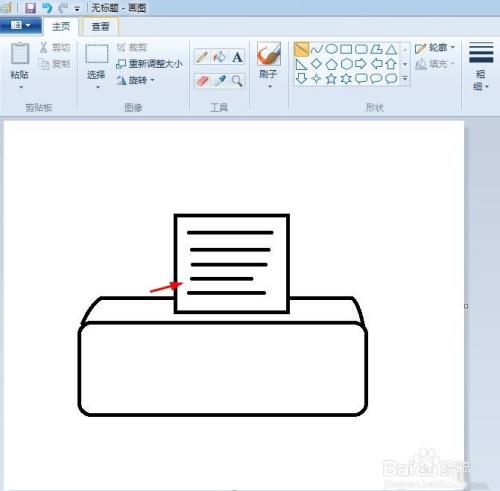Image resolution: width=500 pixels, height=491 pixels.
Task: Select the Left arrow shape
Action: pyautogui.click(x=377, y=64)
